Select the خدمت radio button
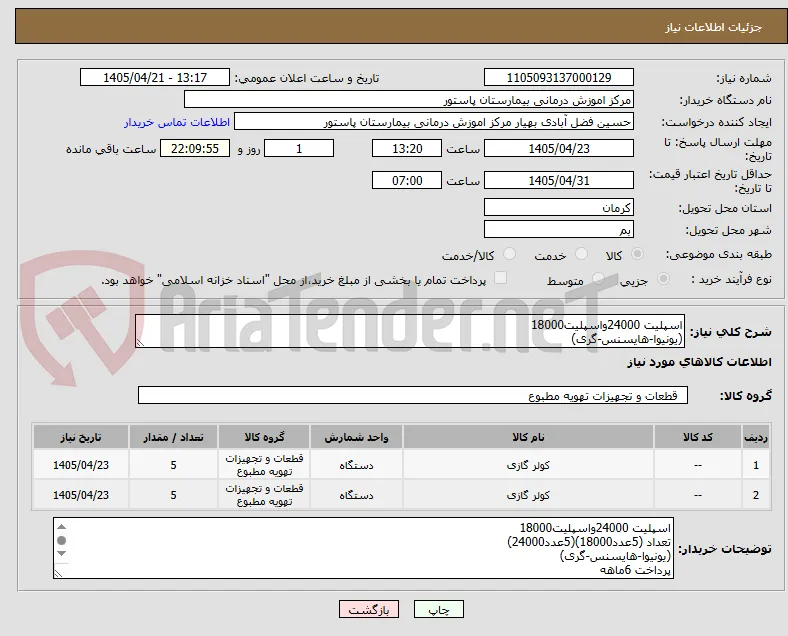 581,254
